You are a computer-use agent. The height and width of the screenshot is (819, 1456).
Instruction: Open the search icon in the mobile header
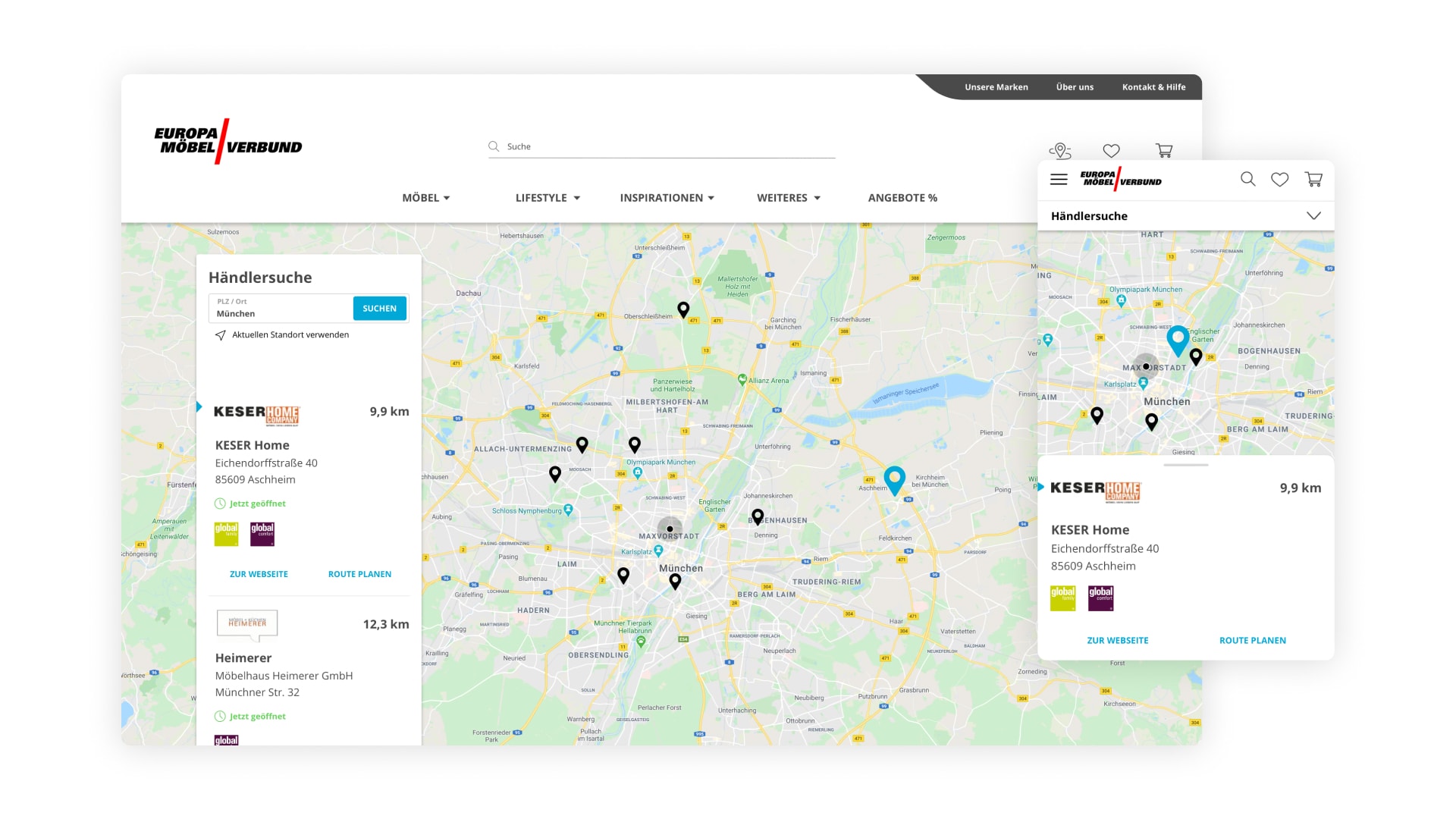tap(1248, 180)
